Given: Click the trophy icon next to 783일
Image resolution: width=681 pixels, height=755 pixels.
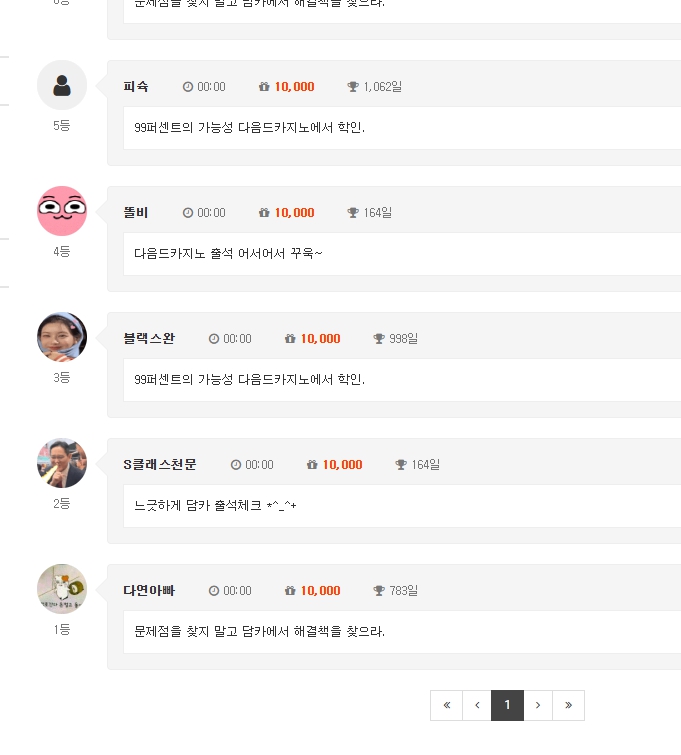Looking at the screenshot, I should [x=379, y=590].
